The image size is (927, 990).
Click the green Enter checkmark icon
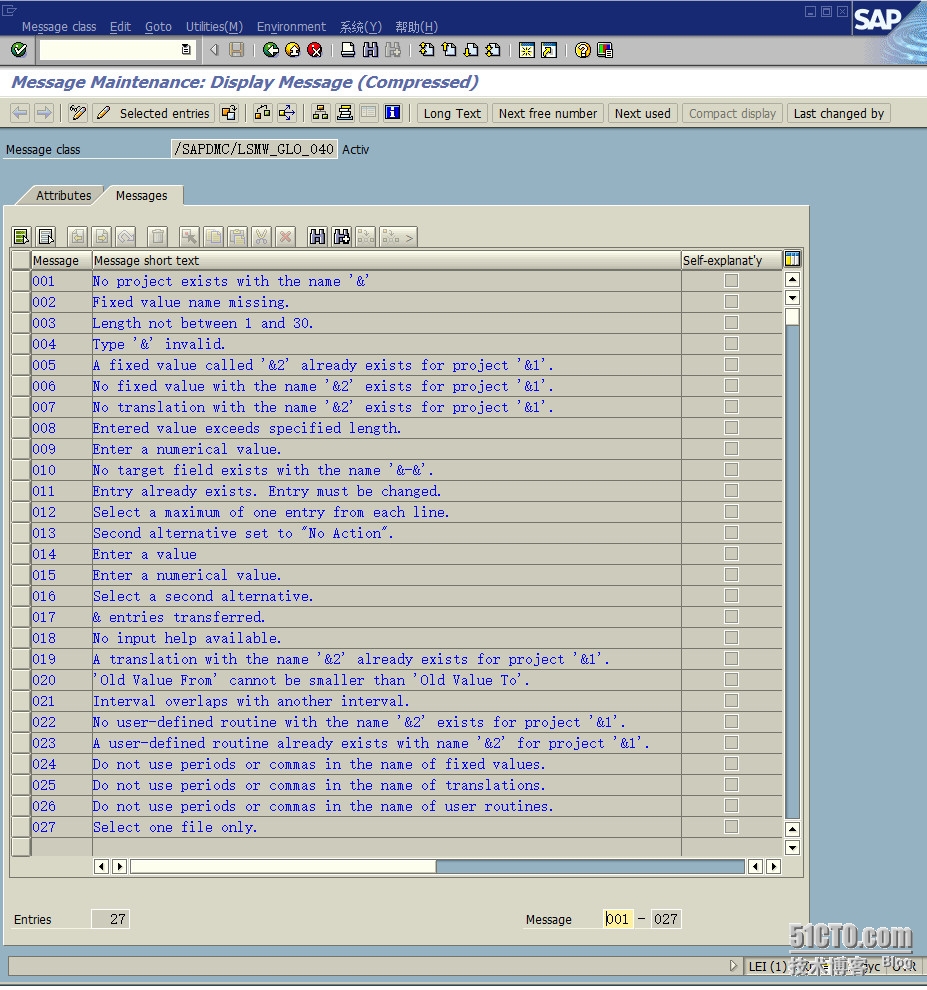(19, 49)
